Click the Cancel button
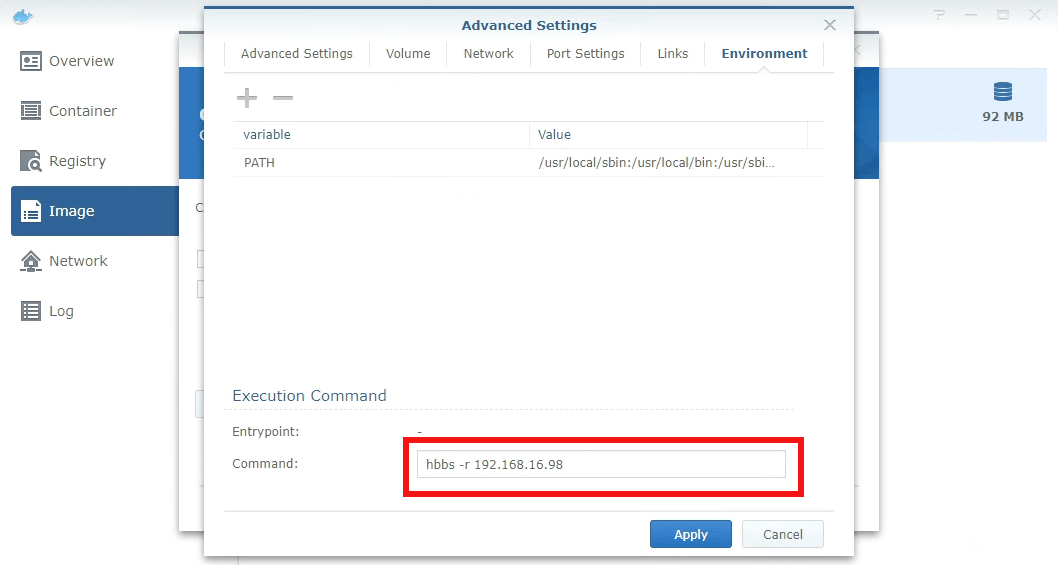Image resolution: width=1058 pixels, height=565 pixels. tap(782, 534)
